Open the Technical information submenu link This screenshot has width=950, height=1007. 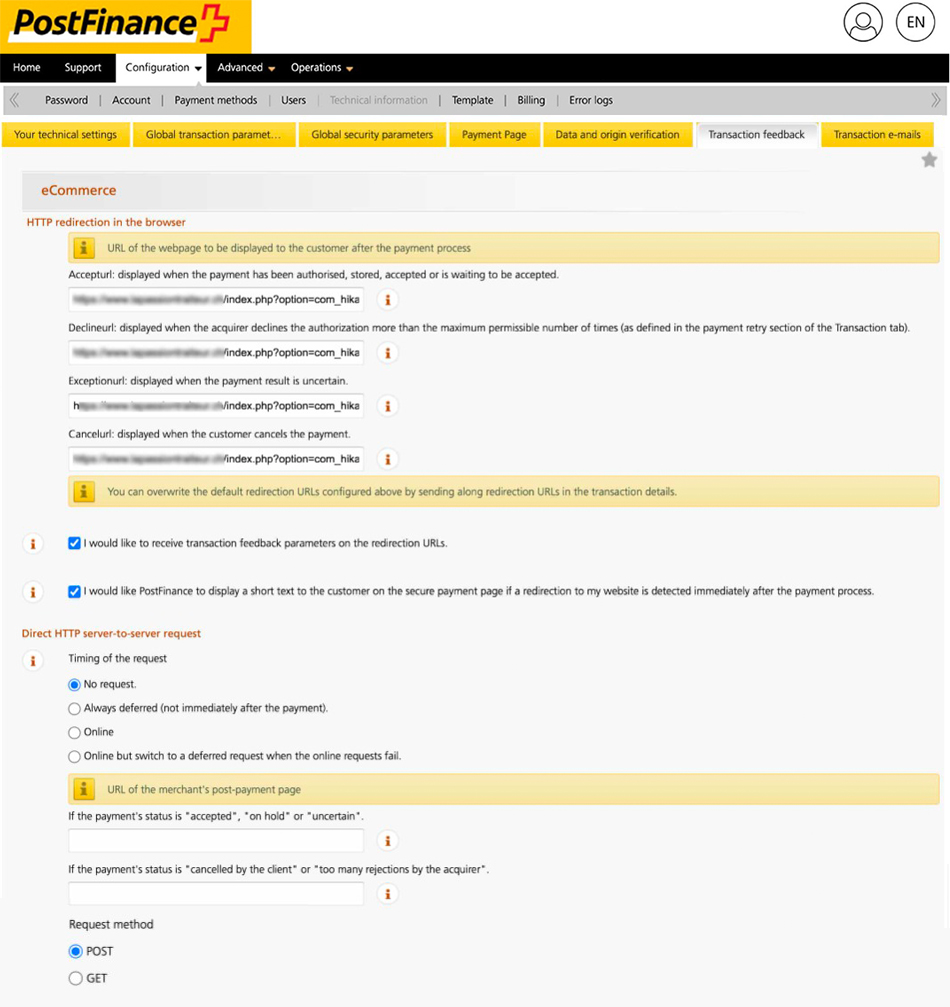click(x=378, y=100)
